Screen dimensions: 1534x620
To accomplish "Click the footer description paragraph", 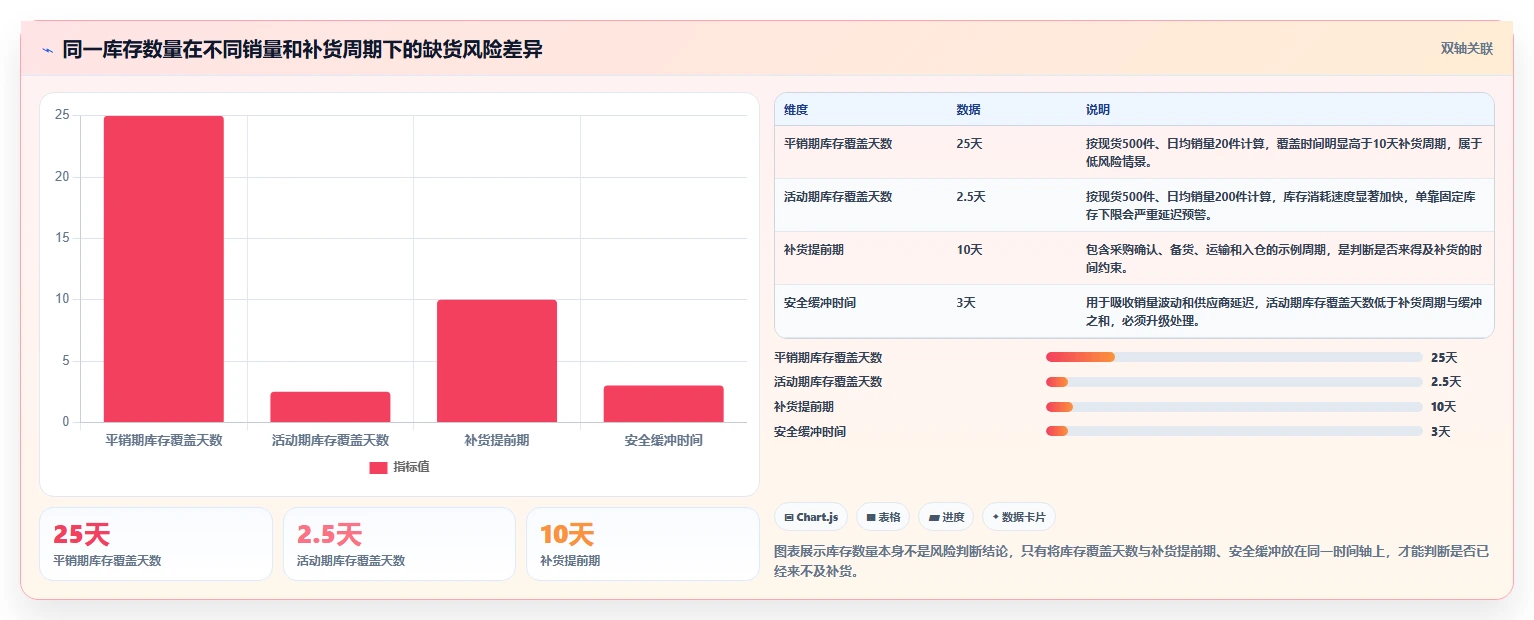I will 1132,561.
